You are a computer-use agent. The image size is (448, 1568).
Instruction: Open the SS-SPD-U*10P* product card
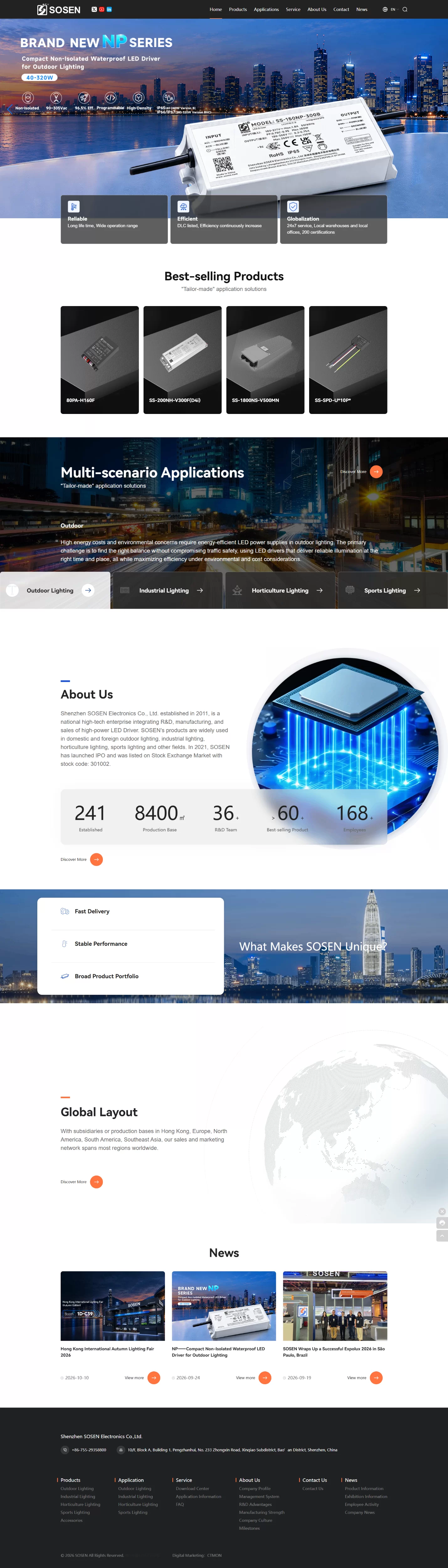coord(348,360)
